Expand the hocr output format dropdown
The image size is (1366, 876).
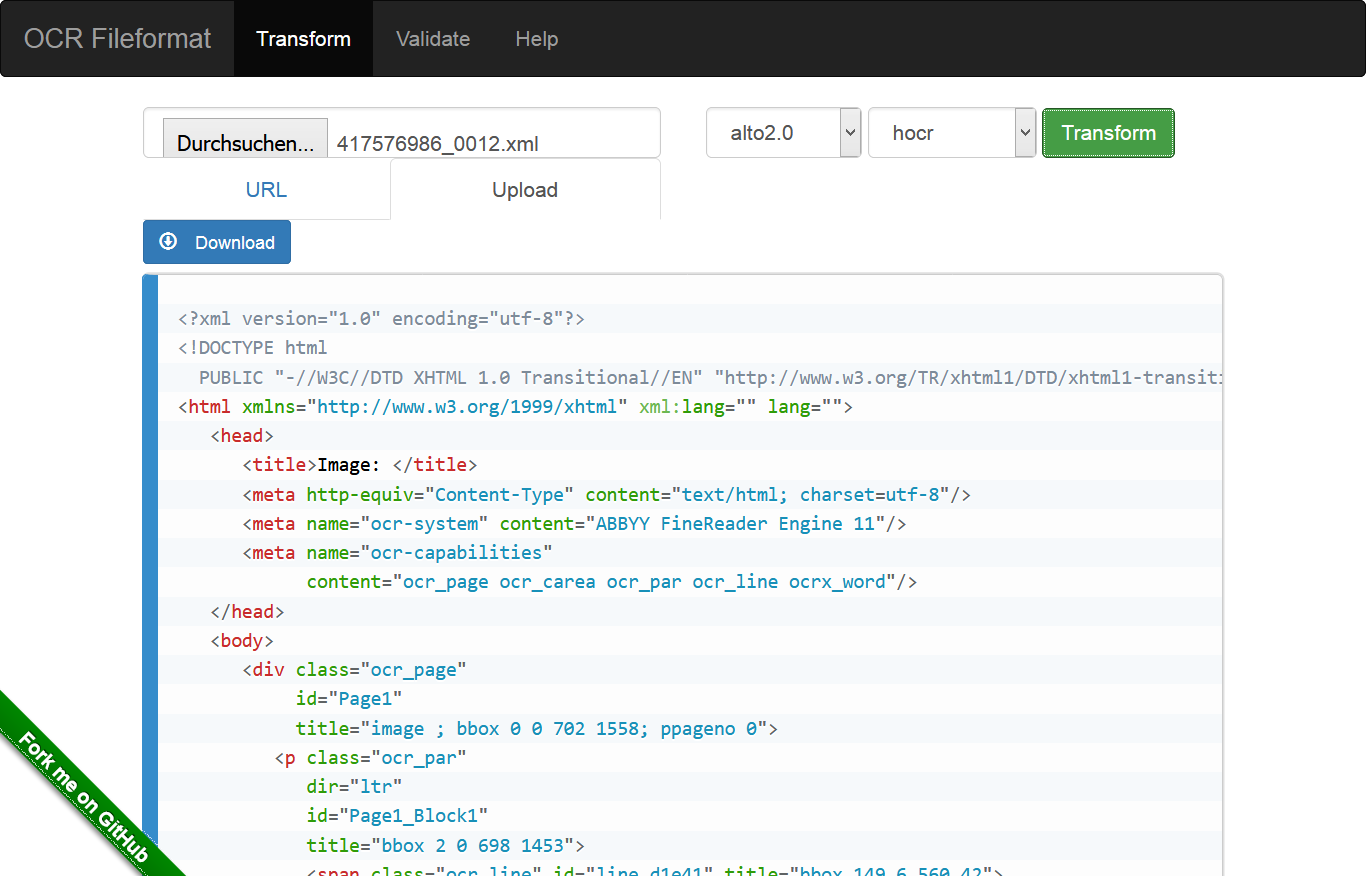951,133
